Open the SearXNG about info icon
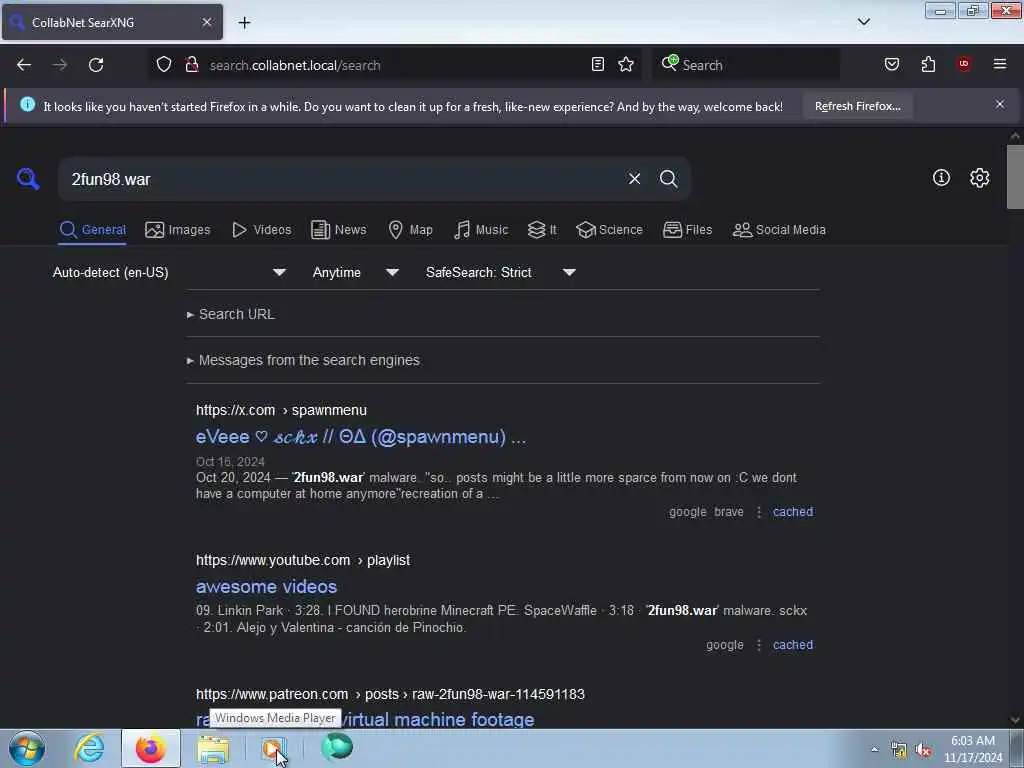1024x768 pixels. (x=941, y=178)
